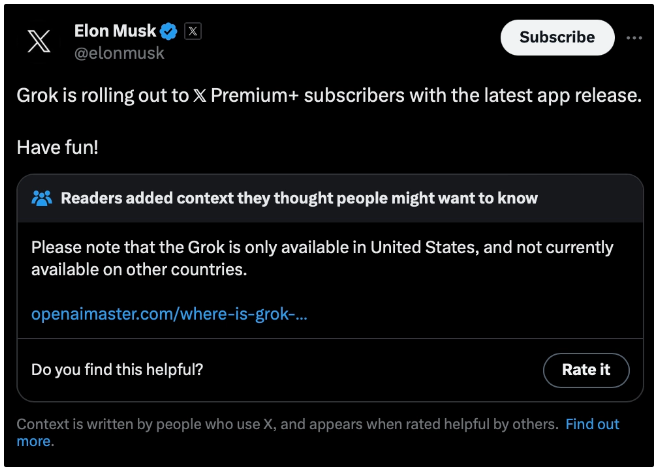This screenshot has width=656, height=469.
Task: Click the 'Grok is rolling out' post text
Action: pyautogui.click(x=100, y=96)
